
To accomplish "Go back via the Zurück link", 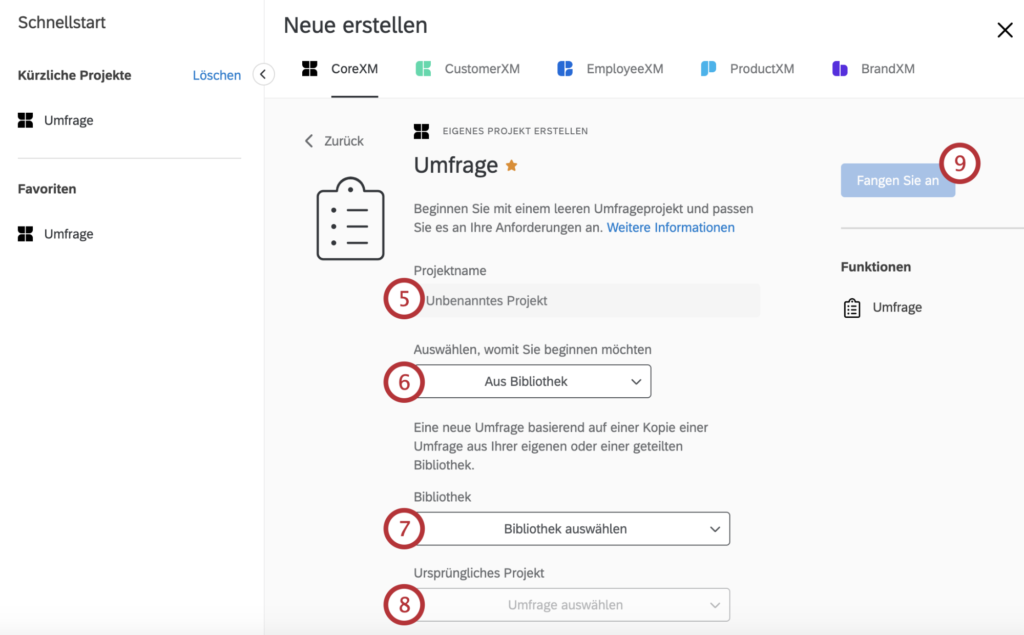I will point(344,141).
